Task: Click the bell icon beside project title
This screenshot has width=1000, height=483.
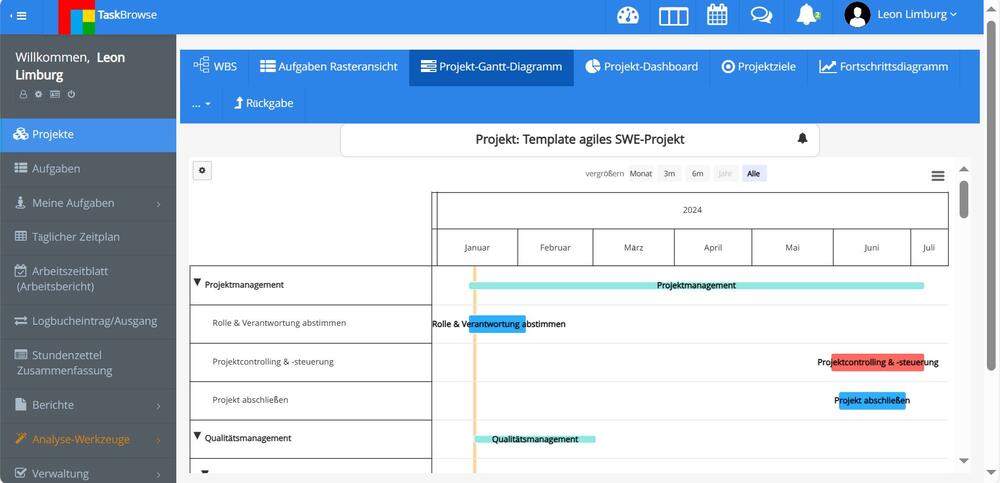Action: [x=802, y=138]
